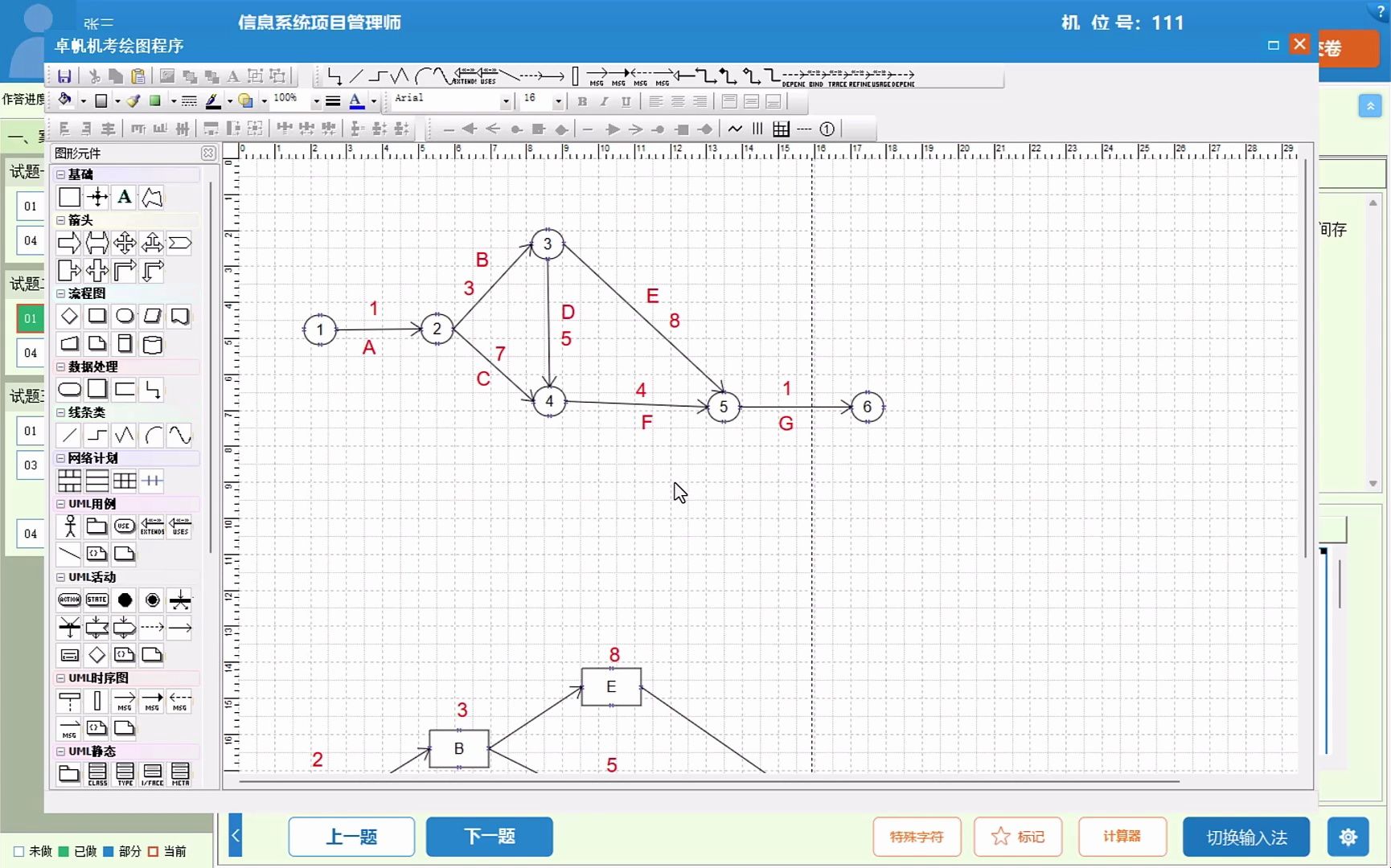This screenshot has width=1391, height=868.
Task: Click node 3 circle in the diagram
Action: (x=548, y=244)
